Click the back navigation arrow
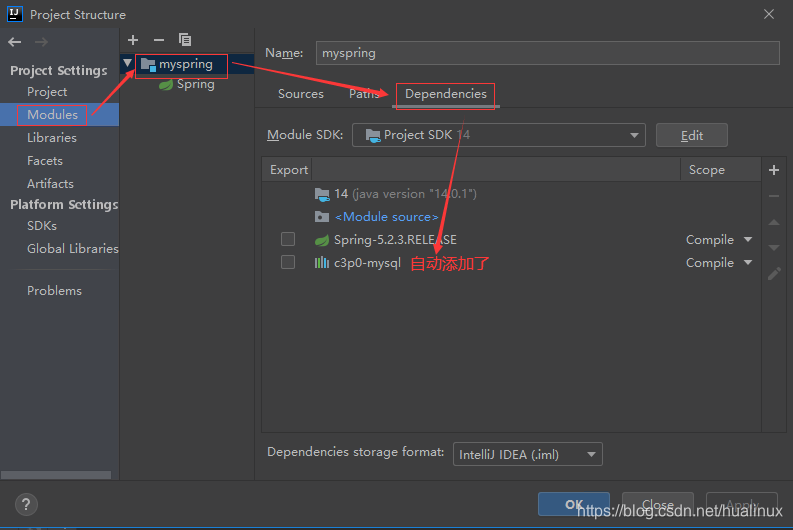The image size is (793, 530). pos(15,42)
